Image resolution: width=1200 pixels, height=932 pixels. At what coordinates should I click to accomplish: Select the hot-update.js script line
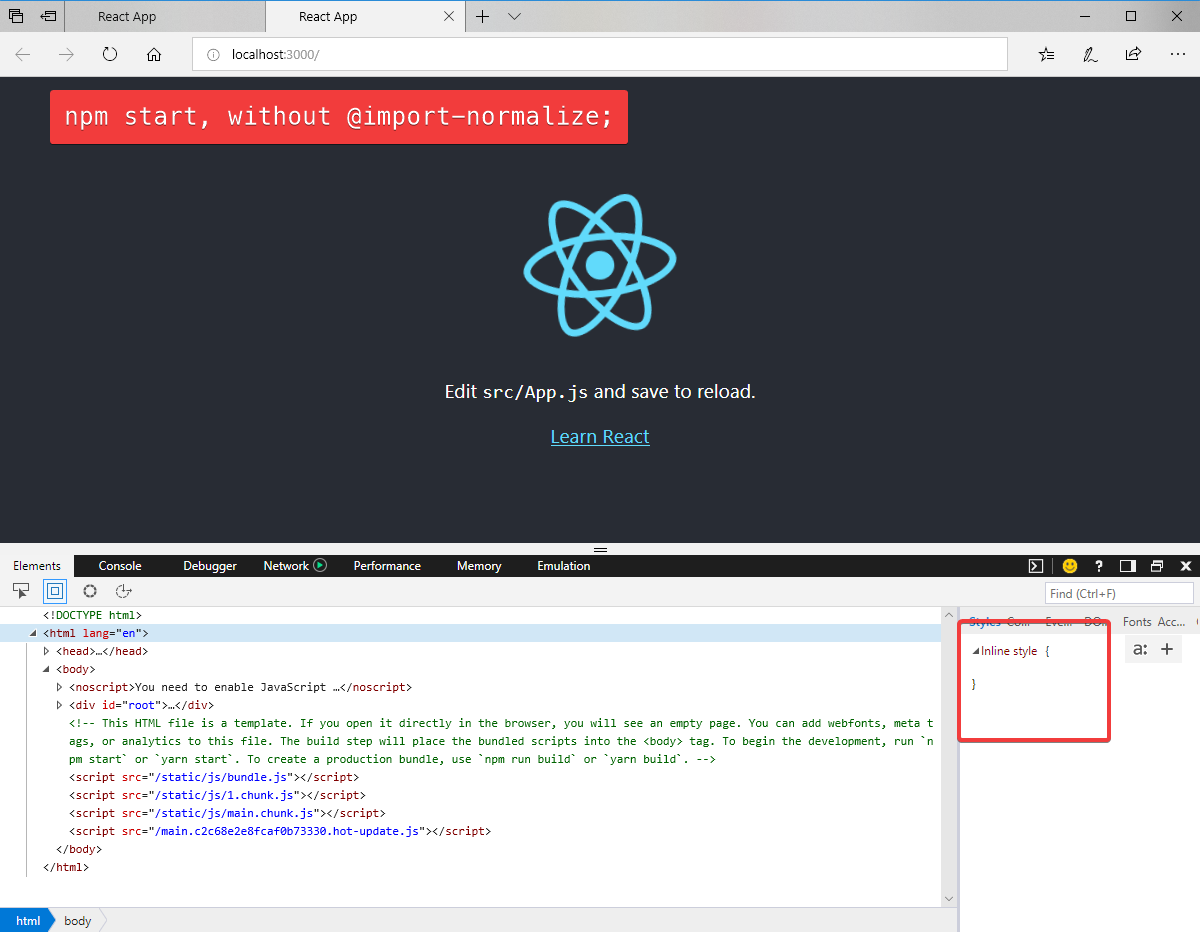[x=280, y=831]
